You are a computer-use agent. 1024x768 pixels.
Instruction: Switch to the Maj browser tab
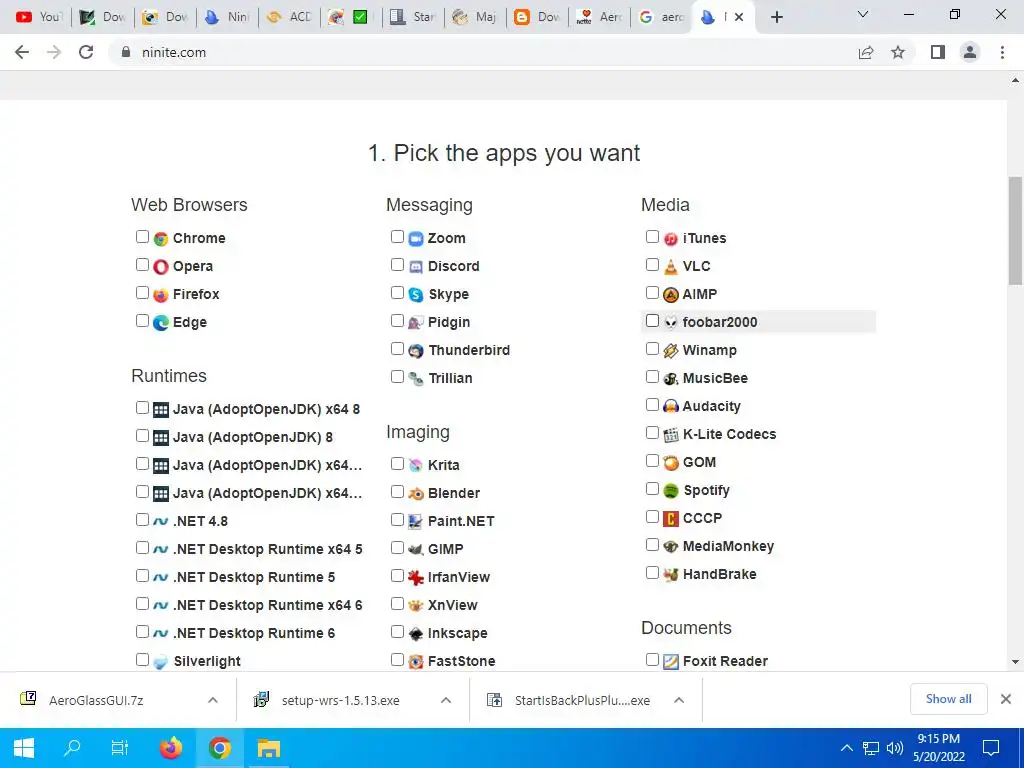(x=475, y=17)
